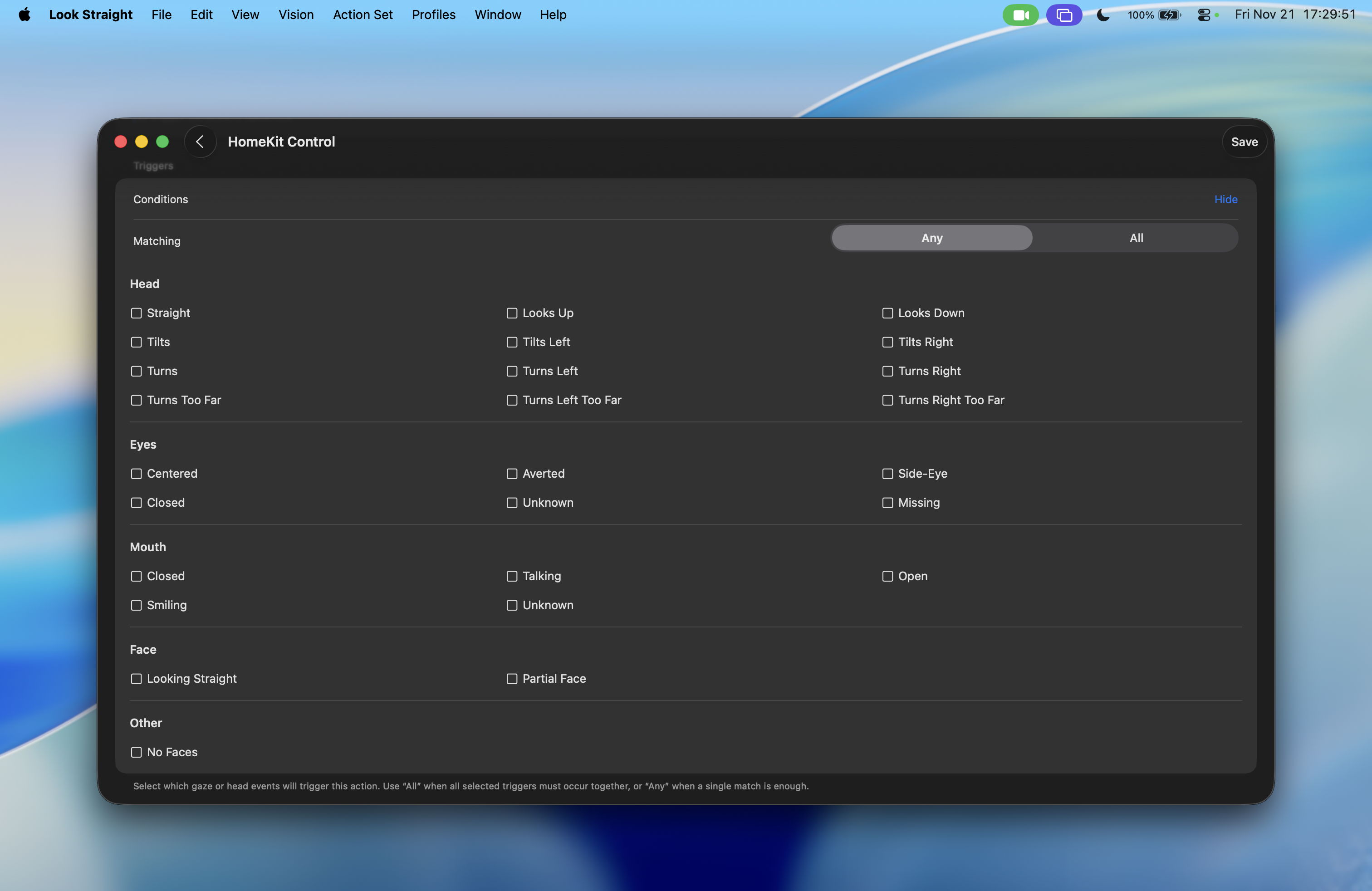The image size is (1372, 891).
Task: Tick the Side-Eye eyes condition
Action: [887, 474]
